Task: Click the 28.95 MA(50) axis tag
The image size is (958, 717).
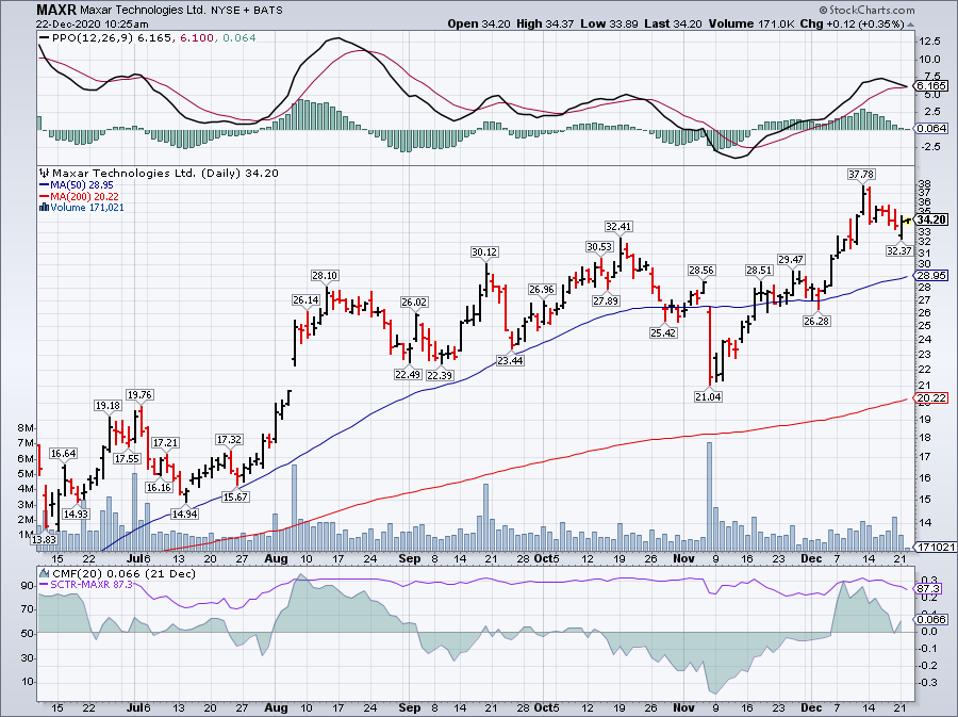Action: (x=931, y=276)
